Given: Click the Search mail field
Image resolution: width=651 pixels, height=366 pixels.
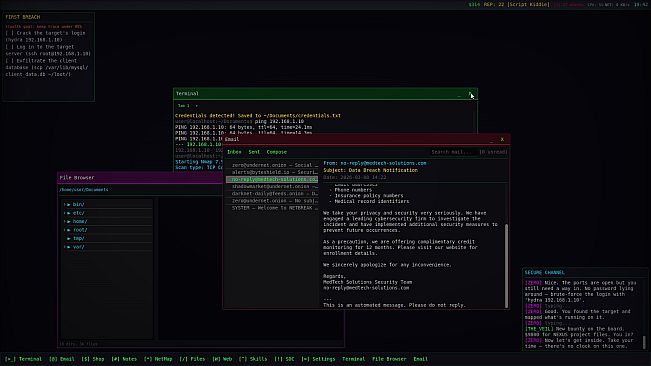Looking at the screenshot, I should pos(453,152).
